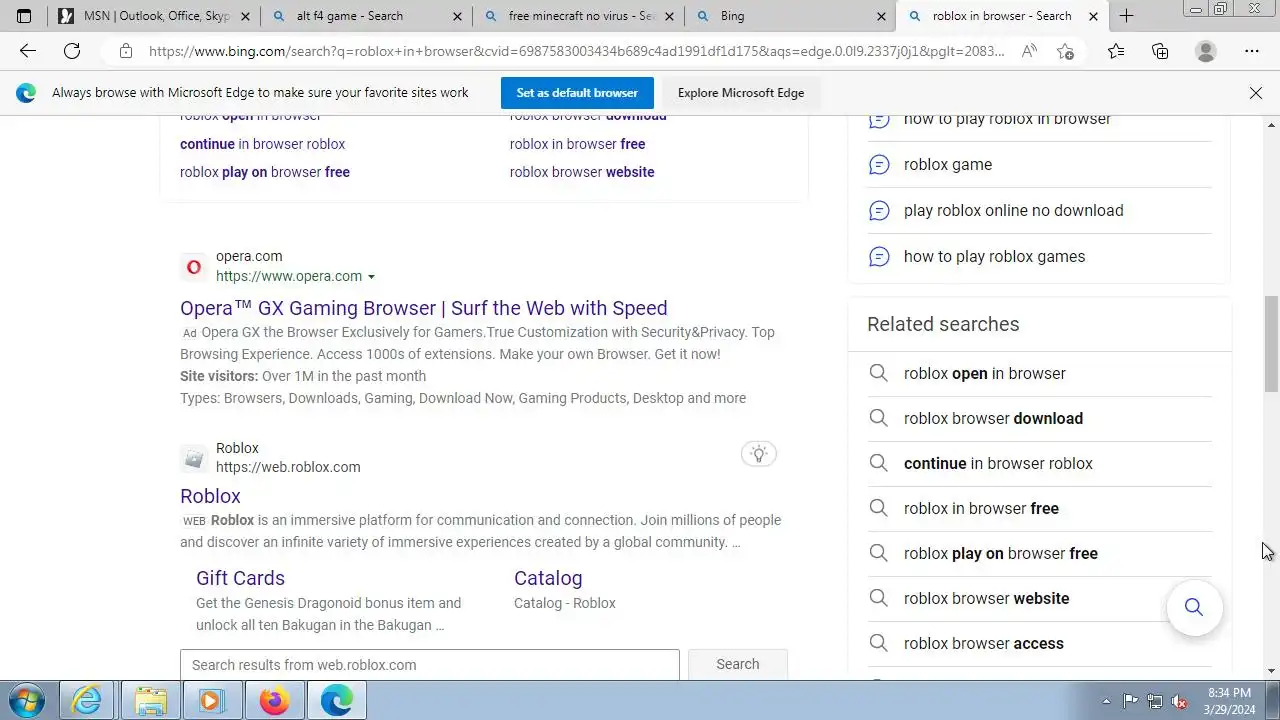Show hidden tray icons arrow
The image size is (1280, 720).
tap(1106, 701)
